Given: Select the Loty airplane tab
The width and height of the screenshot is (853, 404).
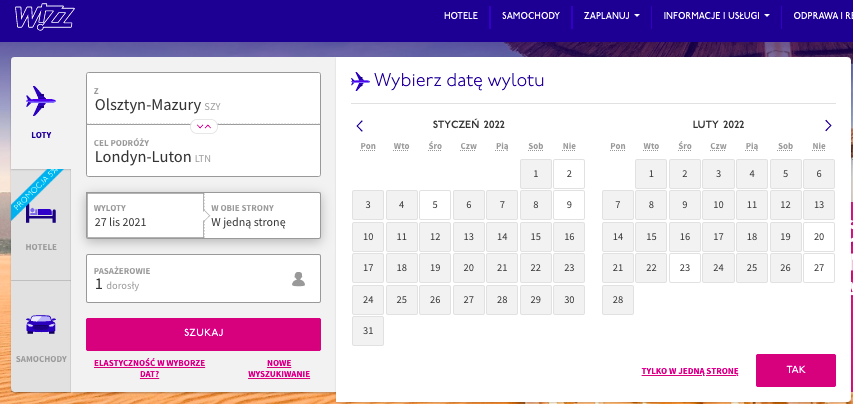Looking at the screenshot, I should tap(41, 110).
